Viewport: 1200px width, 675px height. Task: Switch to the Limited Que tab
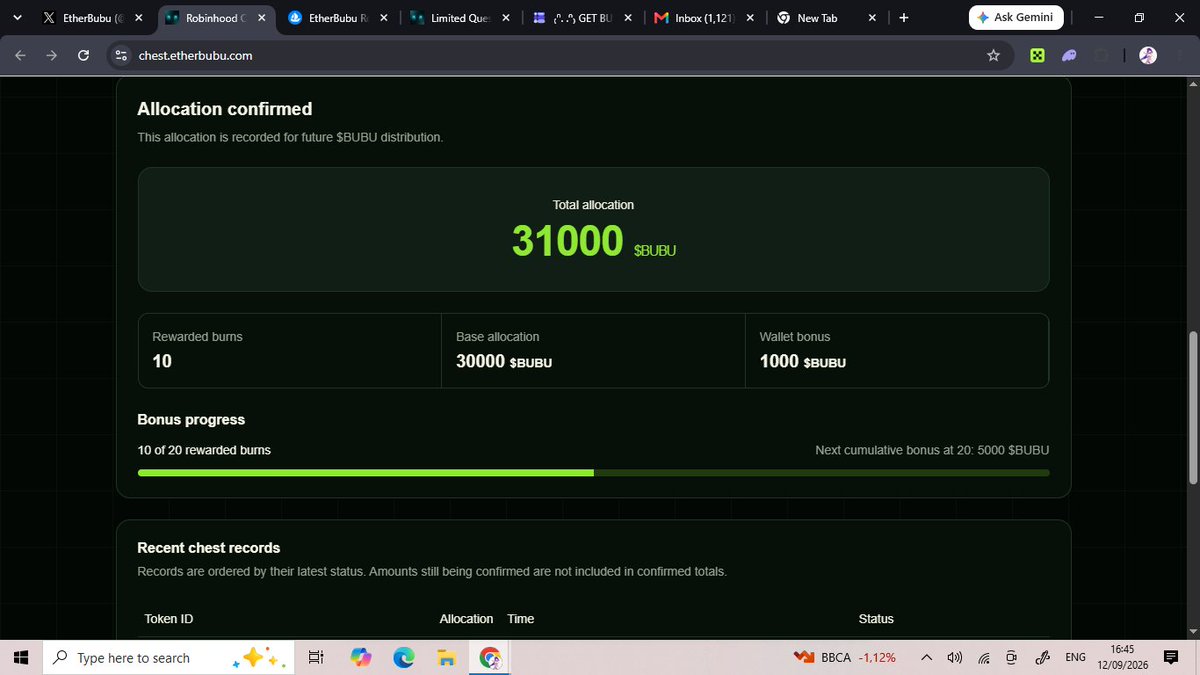pyautogui.click(x=459, y=18)
